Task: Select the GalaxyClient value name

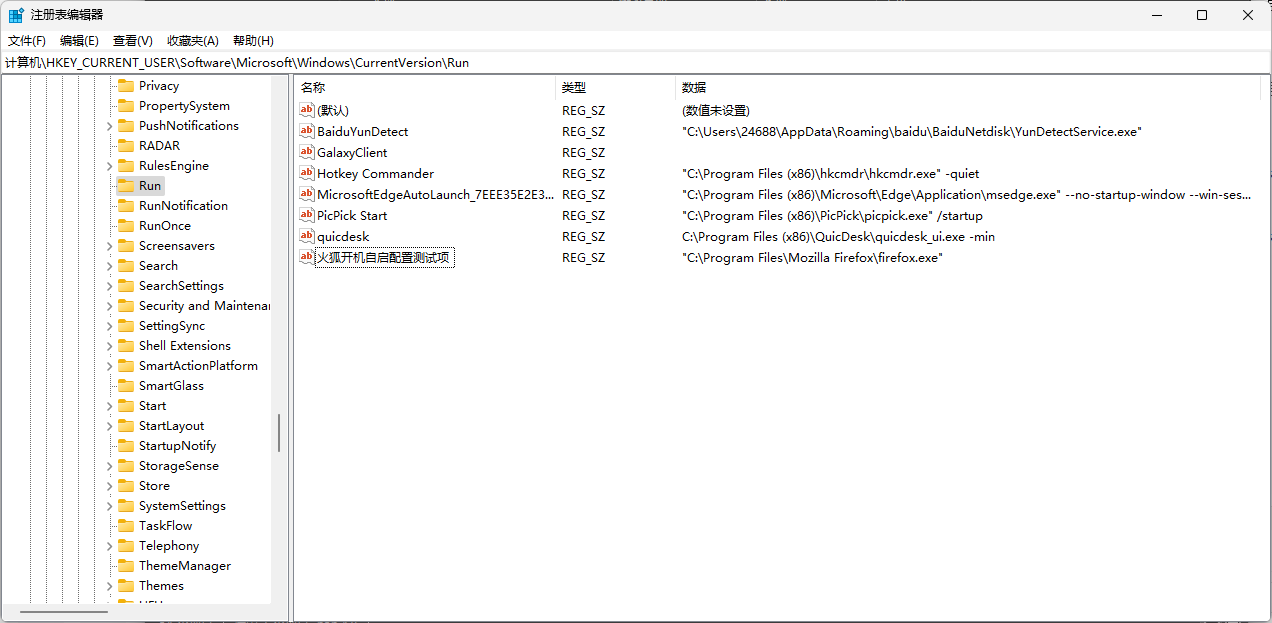Action: point(352,152)
